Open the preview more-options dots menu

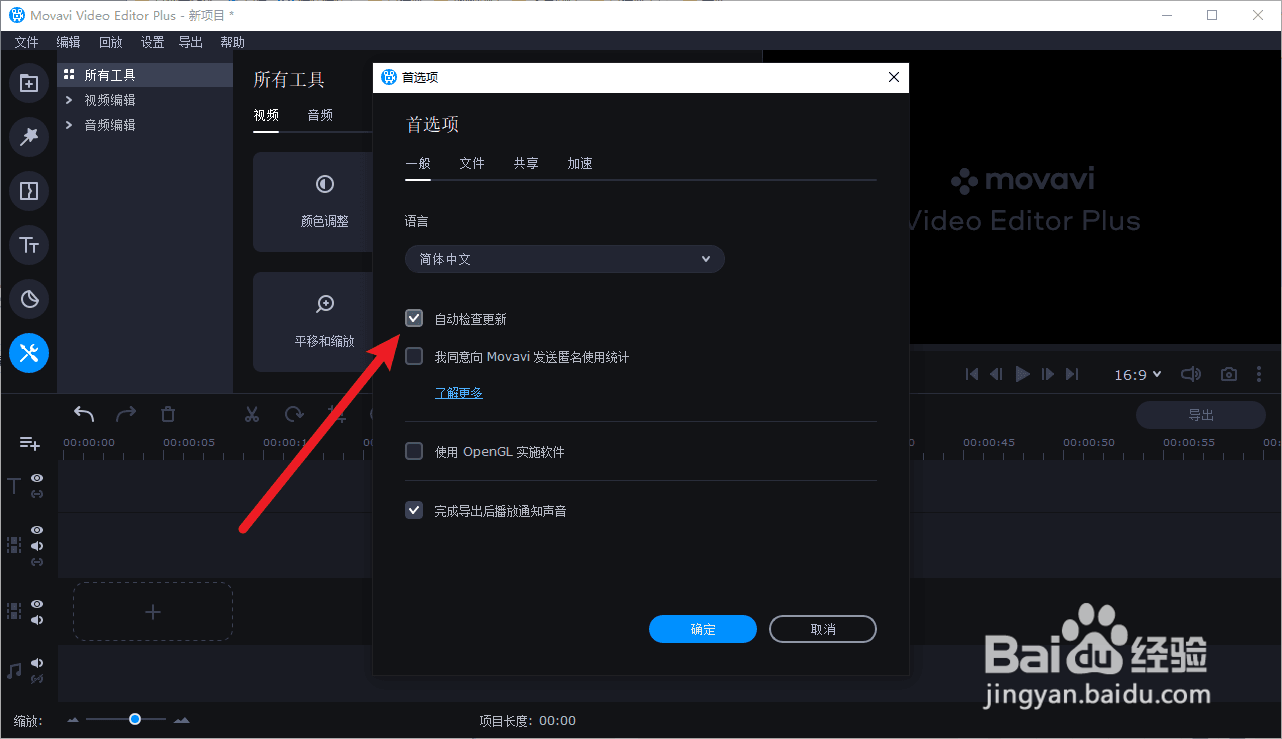pos(1261,374)
